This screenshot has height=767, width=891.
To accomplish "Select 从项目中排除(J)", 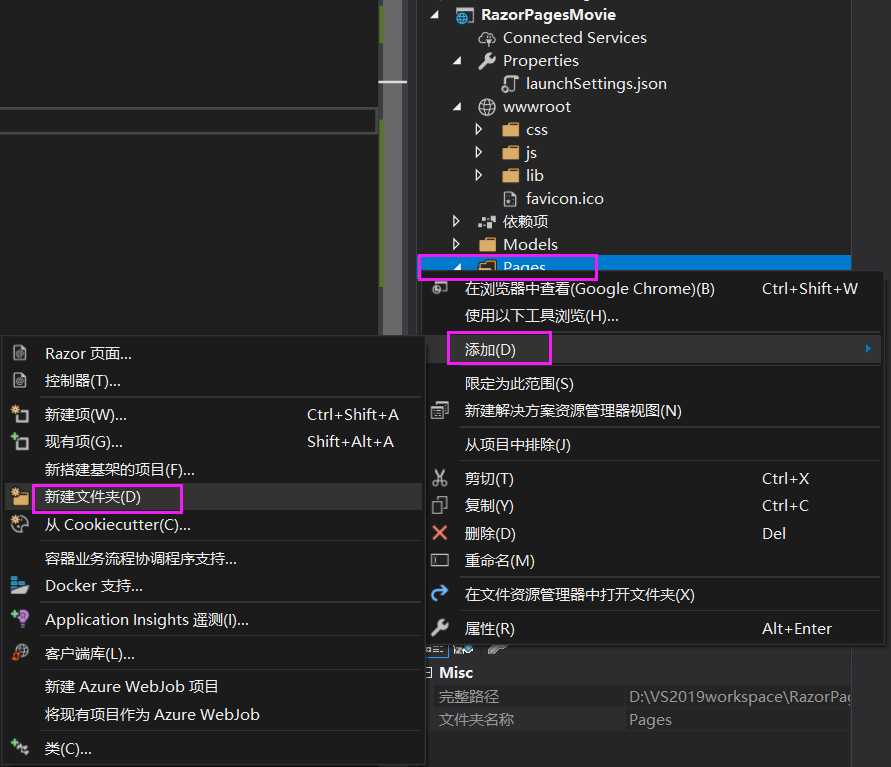I will 653,444.
